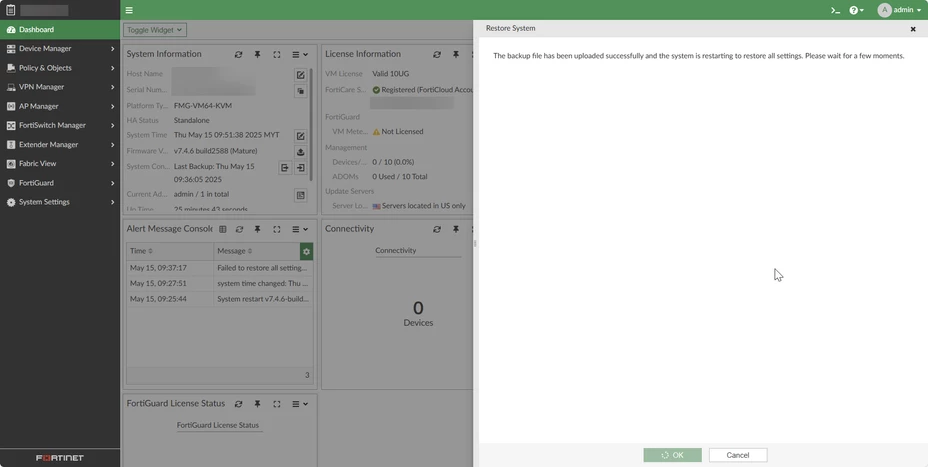
Task: Click the OK button in Restore System
Action: [x=672, y=455]
